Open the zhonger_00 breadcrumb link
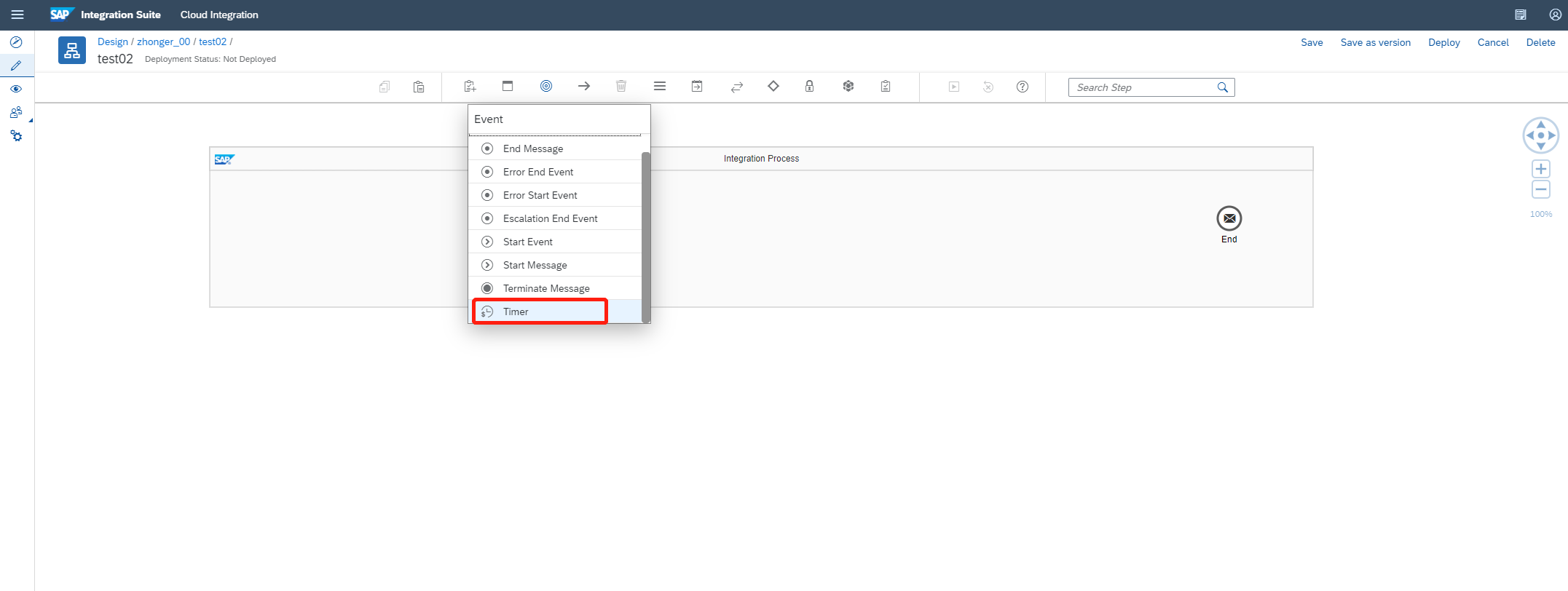 (x=164, y=41)
